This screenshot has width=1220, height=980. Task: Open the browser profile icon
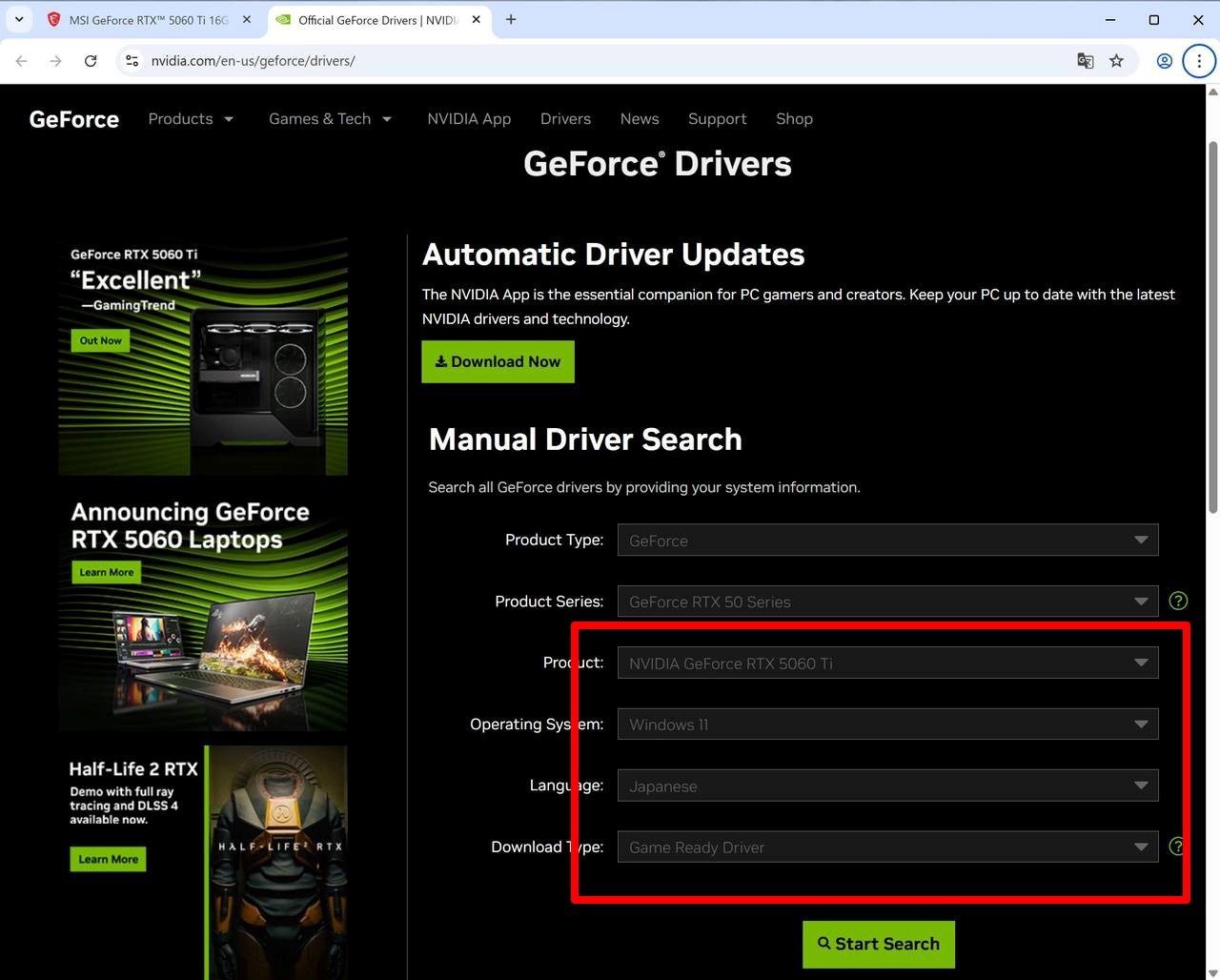pyautogui.click(x=1165, y=61)
